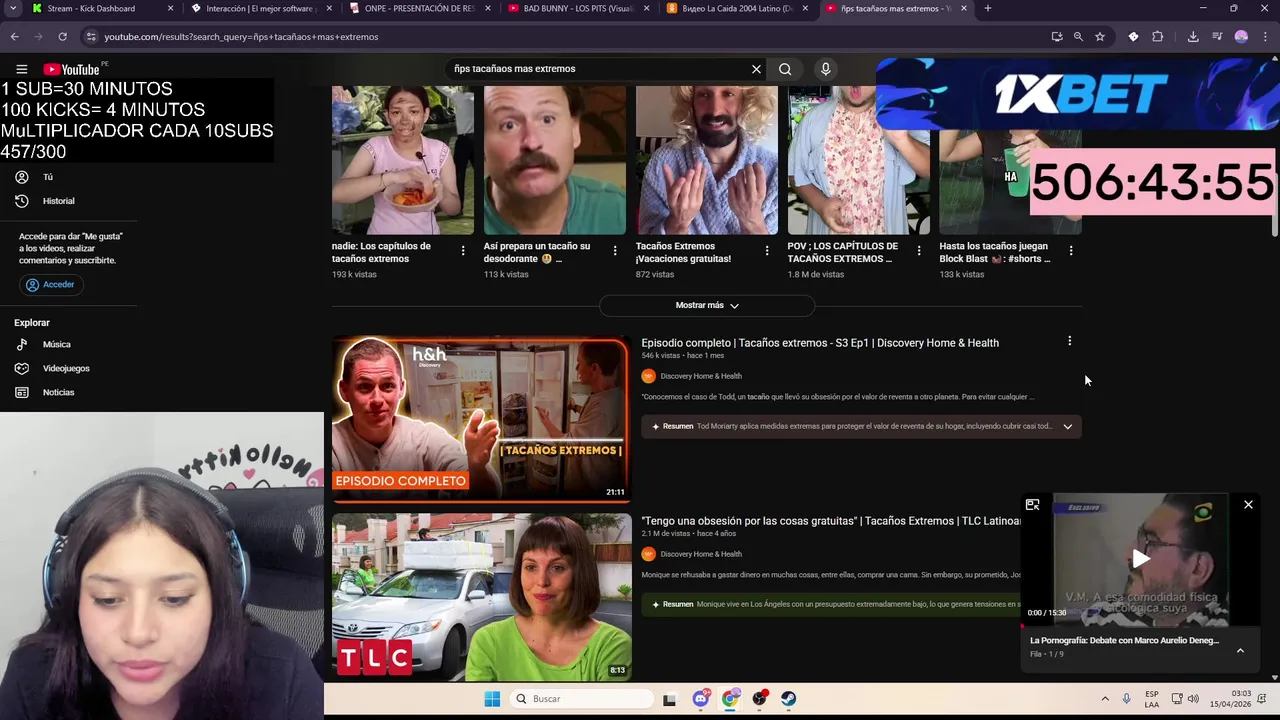1280x720 pixels.
Task: Open Task View on the taskbar
Action: (669, 699)
